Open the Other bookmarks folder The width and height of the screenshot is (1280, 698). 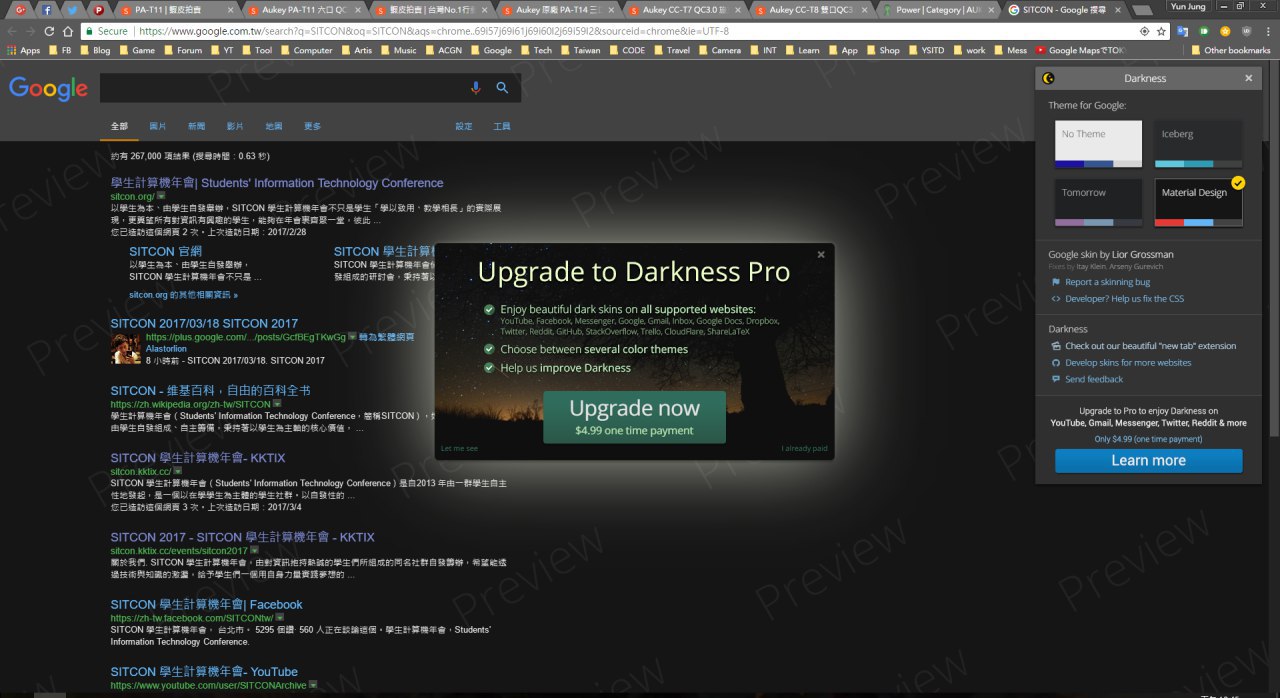tap(1230, 50)
